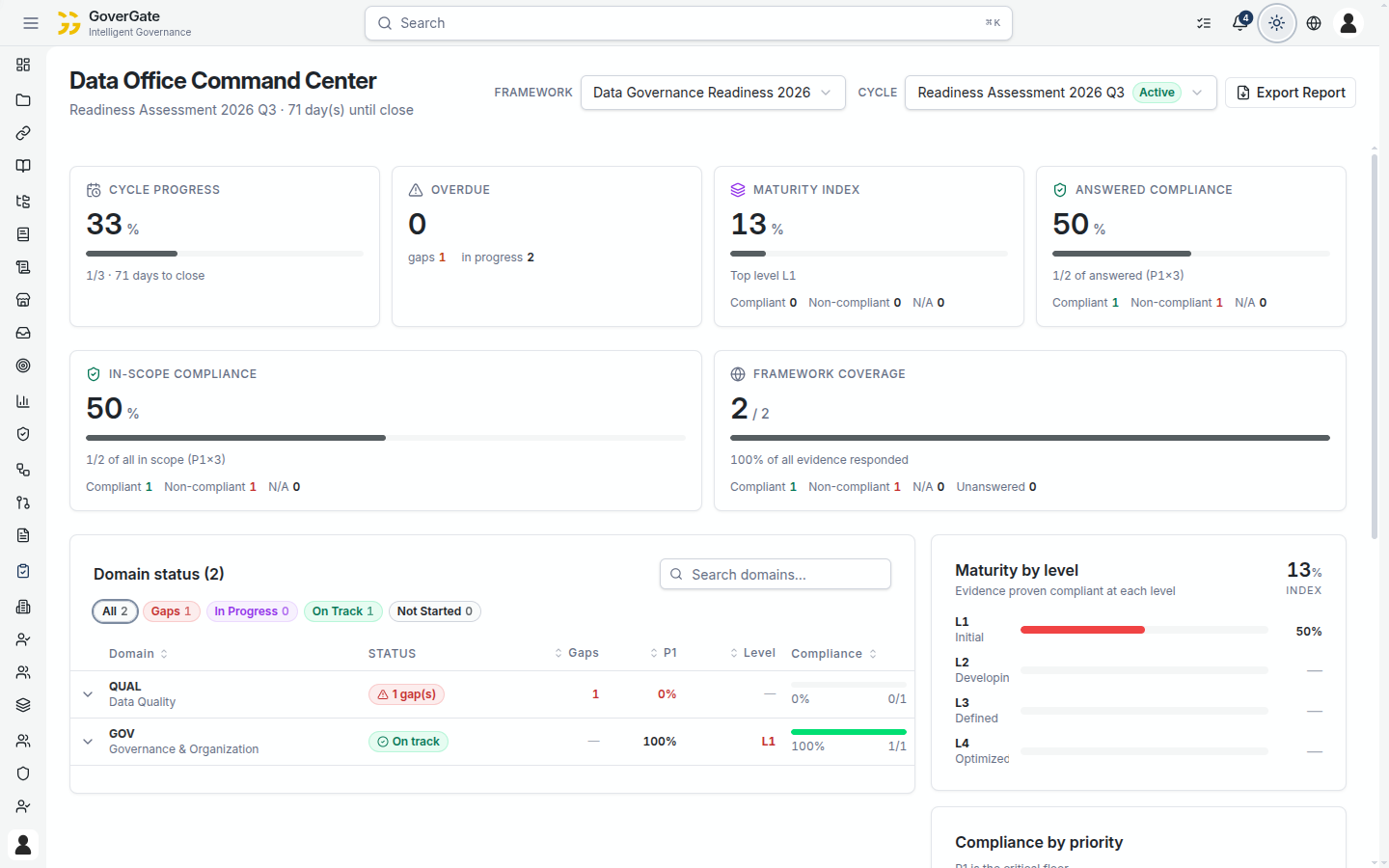
Task: Open the folder tree sidebar icon
Action: point(23,202)
